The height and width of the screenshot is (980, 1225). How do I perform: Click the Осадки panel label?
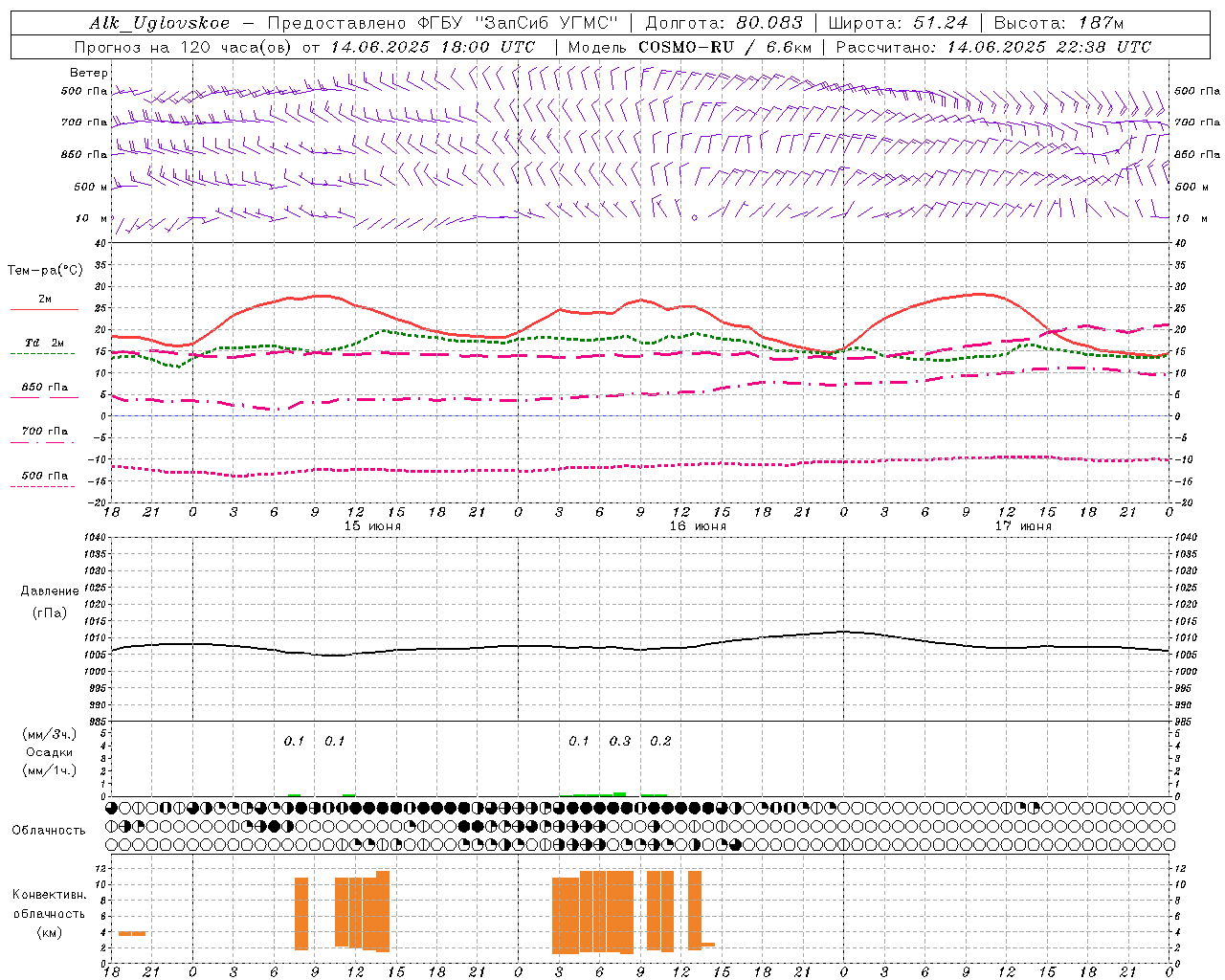(50, 752)
